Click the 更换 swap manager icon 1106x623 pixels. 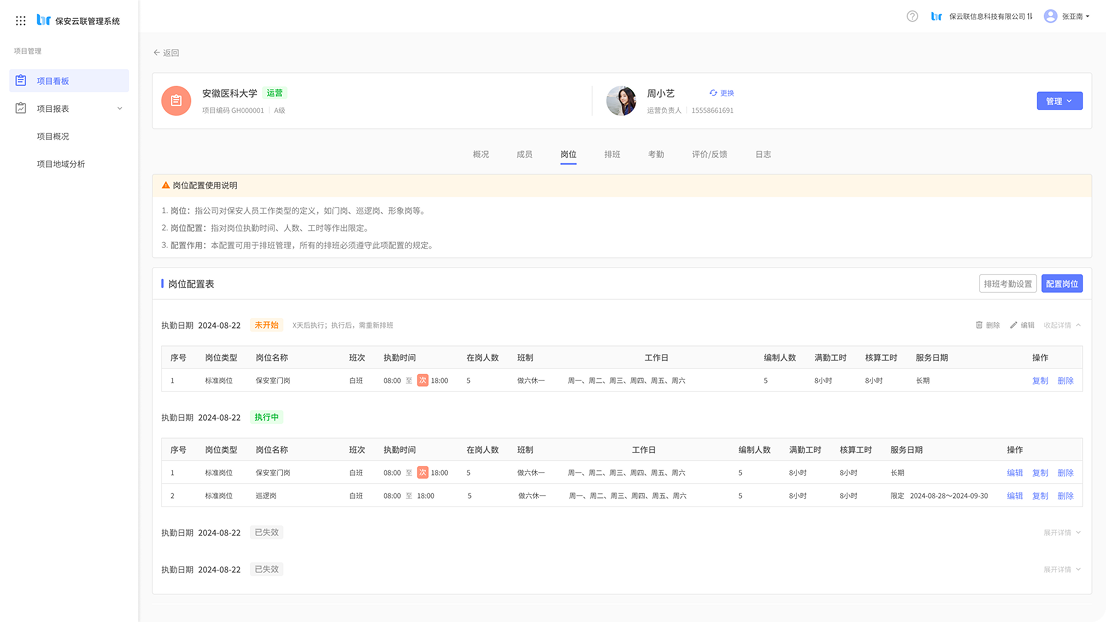tap(714, 93)
